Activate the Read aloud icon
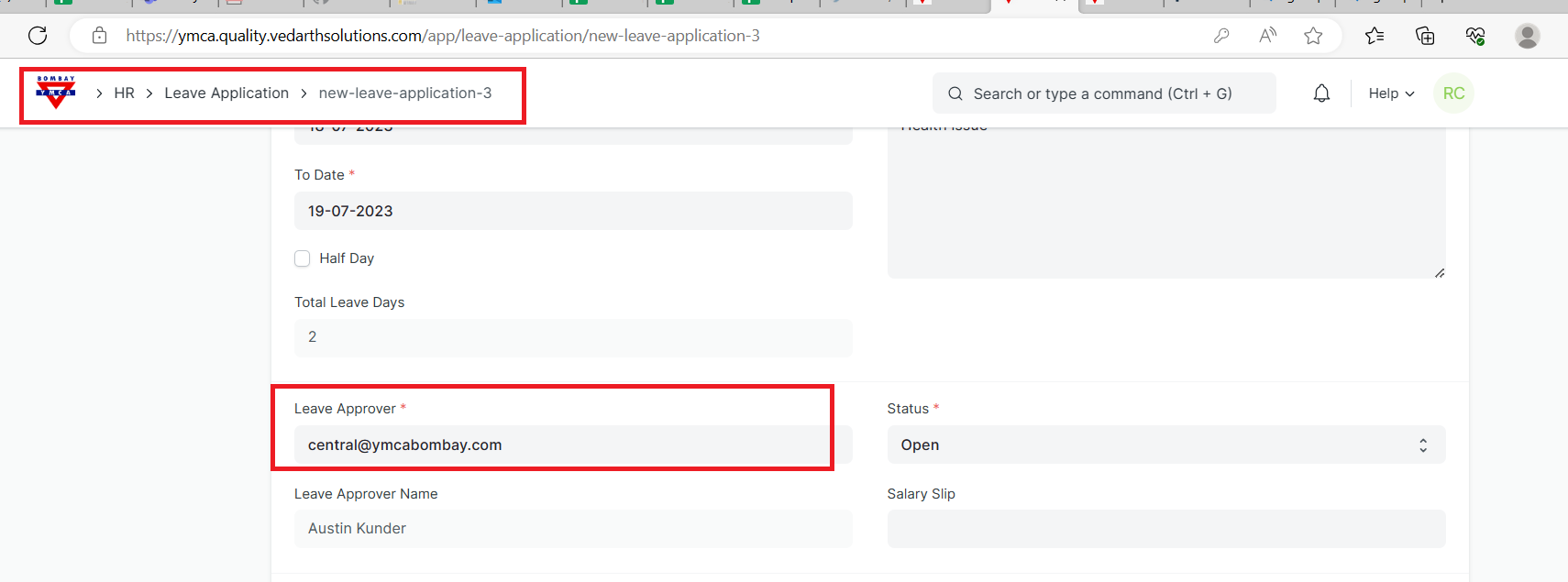The height and width of the screenshot is (582, 1568). pyautogui.click(x=1267, y=36)
